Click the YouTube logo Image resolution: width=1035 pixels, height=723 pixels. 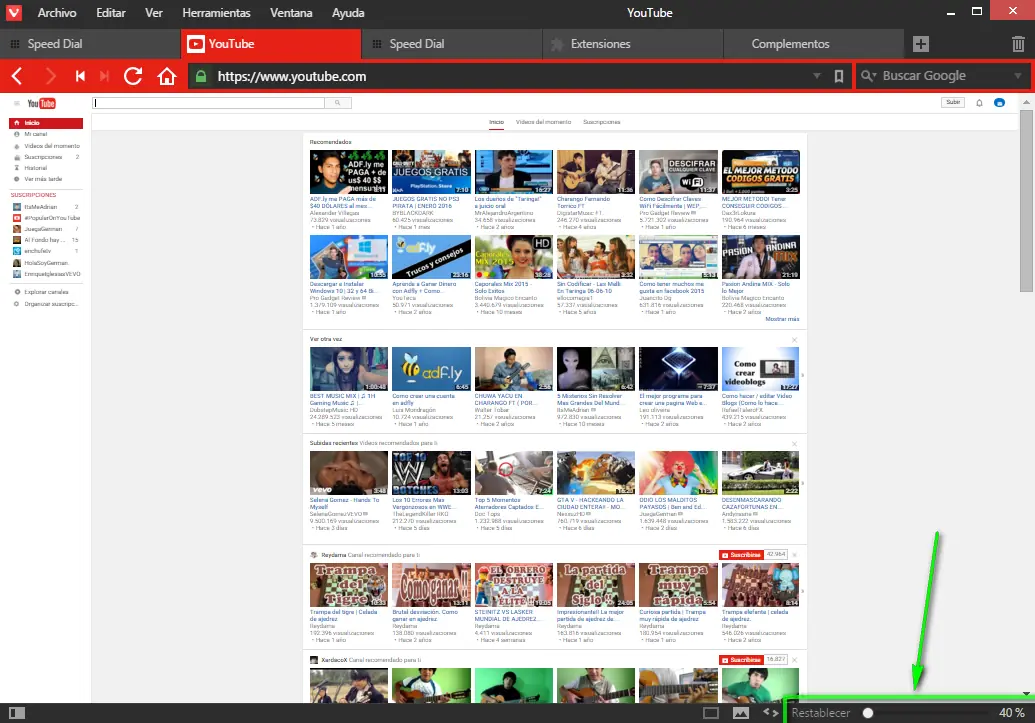coord(41,104)
